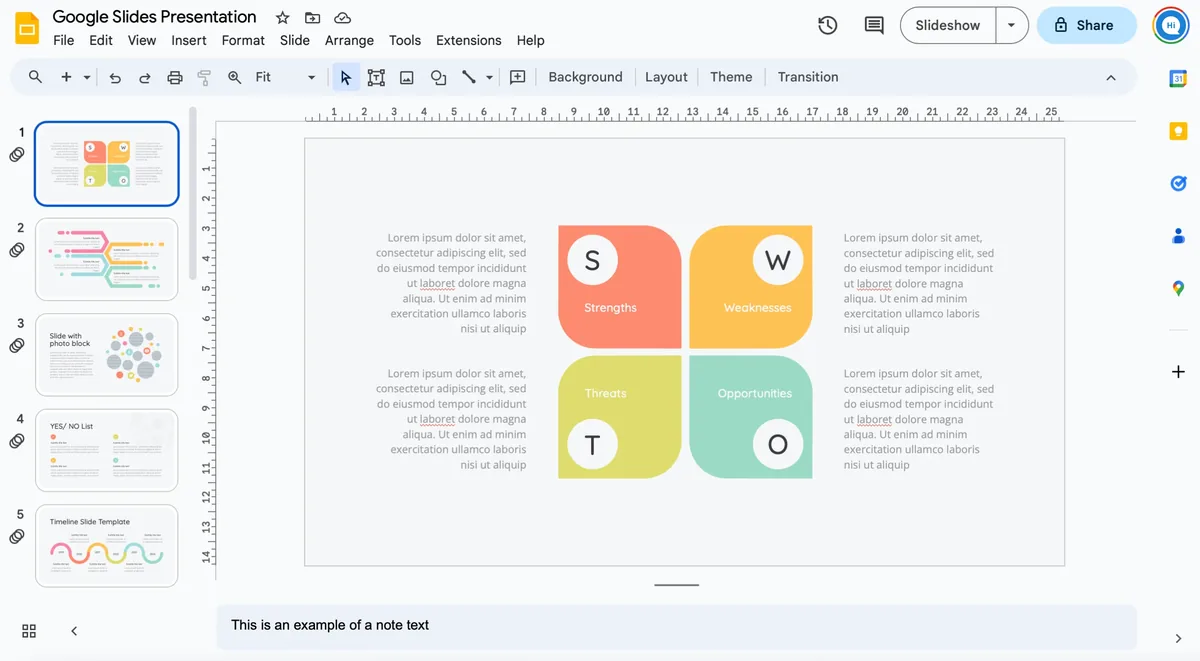Viewport: 1200px width, 661px height.
Task: Collapse the toolbar with the up chevron
Action: [x=1111, y=77]
